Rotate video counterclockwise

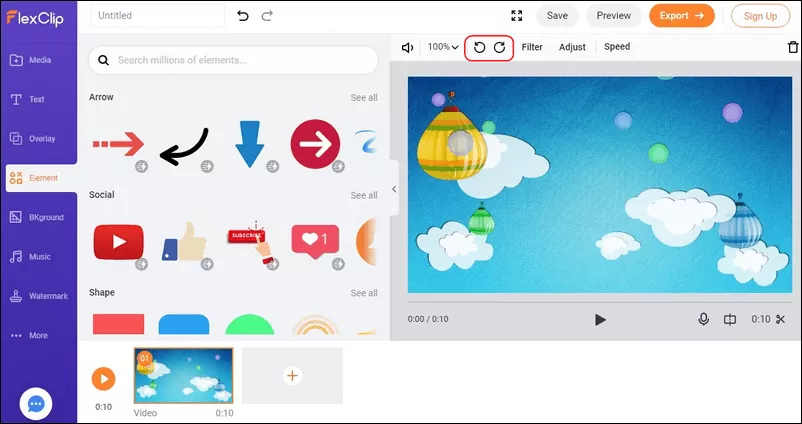point(479,48)
